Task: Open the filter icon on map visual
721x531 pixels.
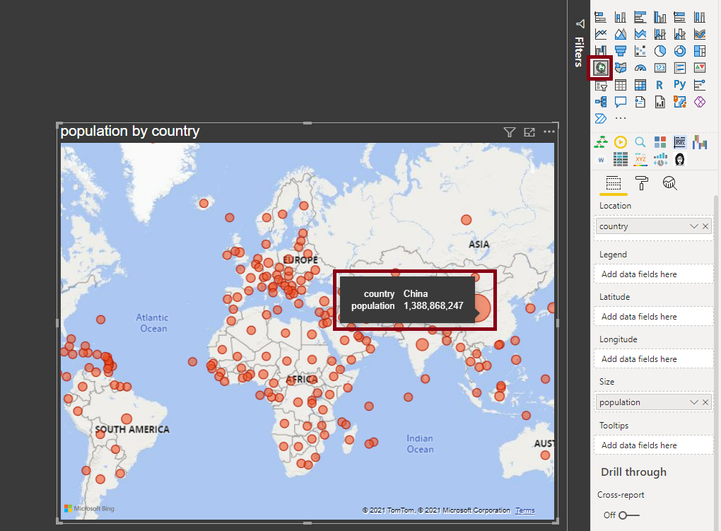Action: point(509,132)
